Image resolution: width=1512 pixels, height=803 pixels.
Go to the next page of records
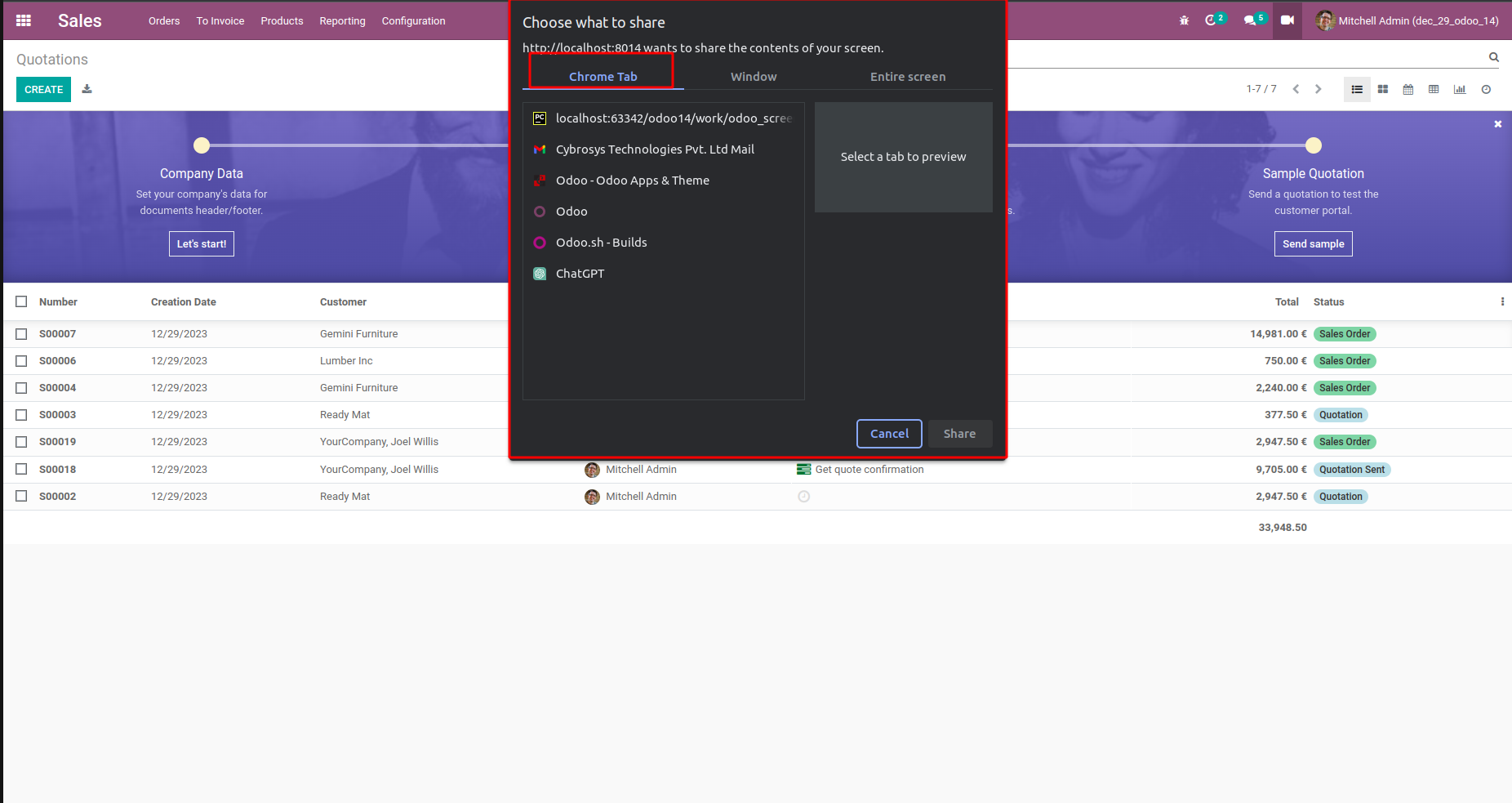tap(1318, 89)
